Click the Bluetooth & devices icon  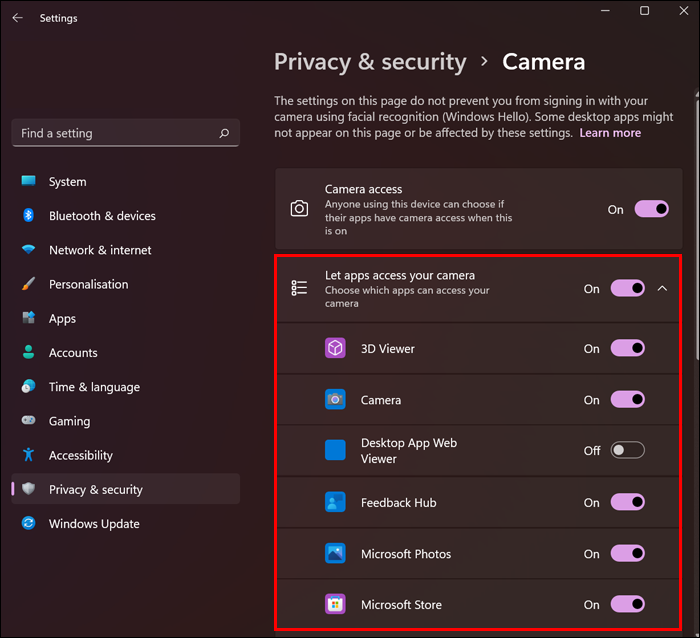pyautogui.click(x=29, y=216)
